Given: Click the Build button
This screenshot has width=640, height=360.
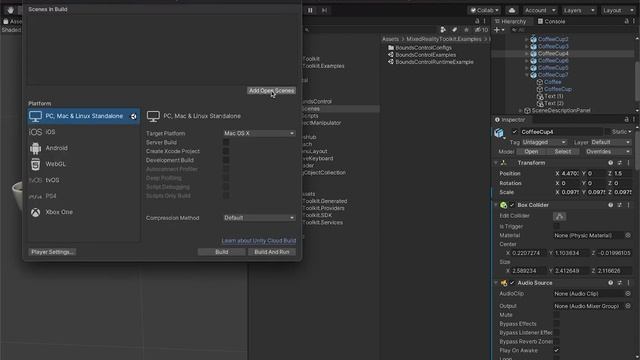Looking at the screenshot, I should tap(222, 252).
